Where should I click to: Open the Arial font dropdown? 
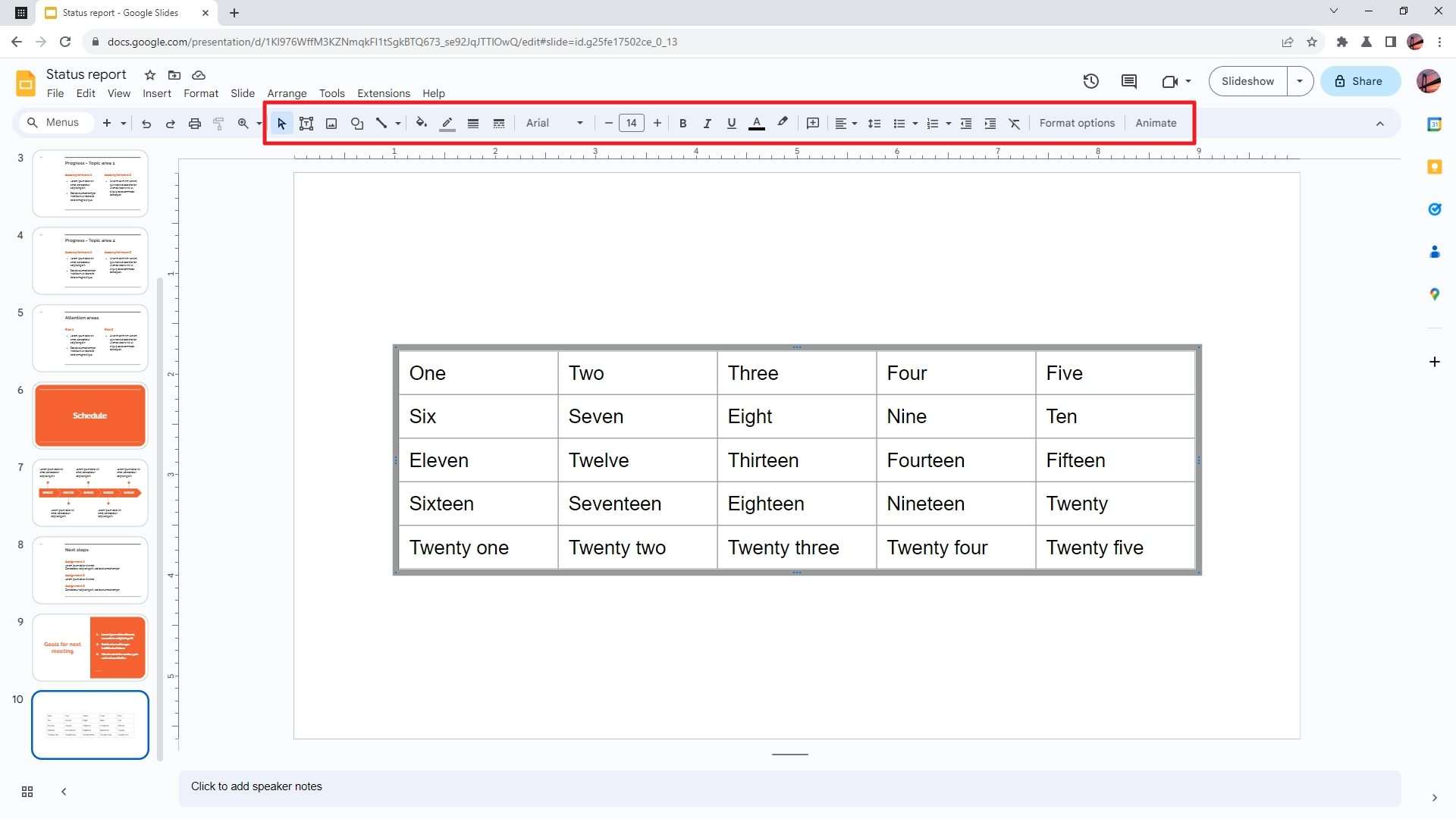point(554,123)
